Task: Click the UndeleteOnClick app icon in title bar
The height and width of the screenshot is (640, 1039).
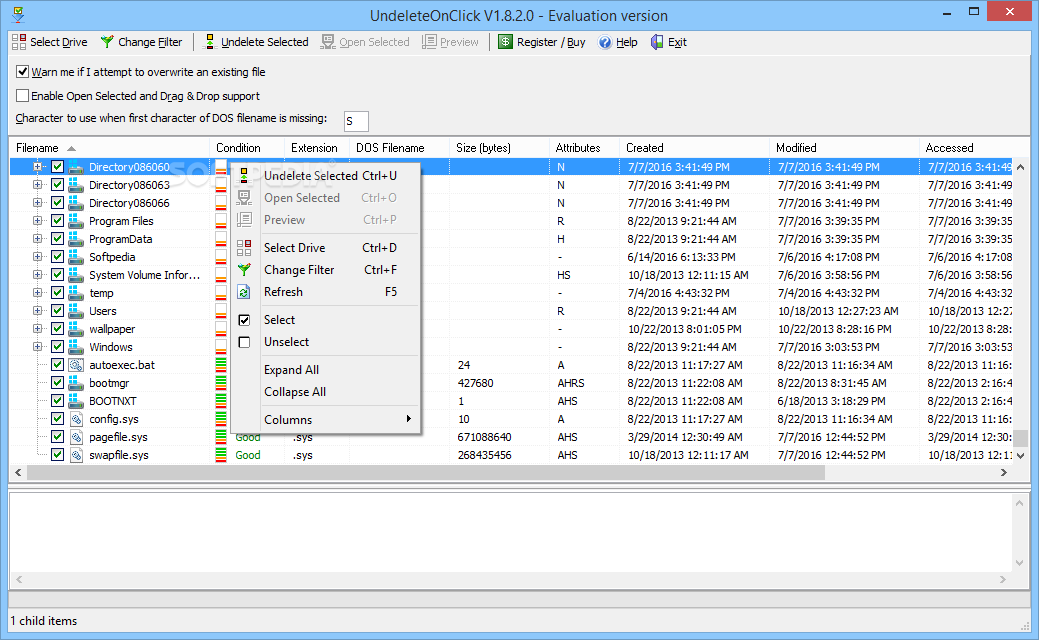Action: pos(19,14)
